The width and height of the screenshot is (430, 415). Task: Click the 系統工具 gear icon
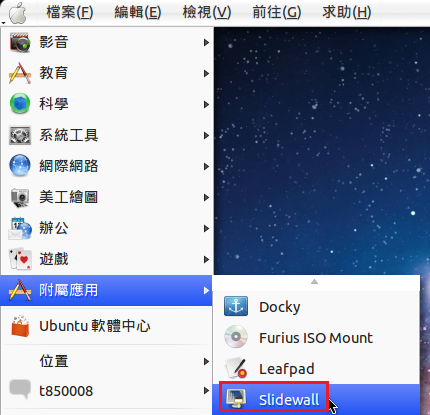[20, 135]
